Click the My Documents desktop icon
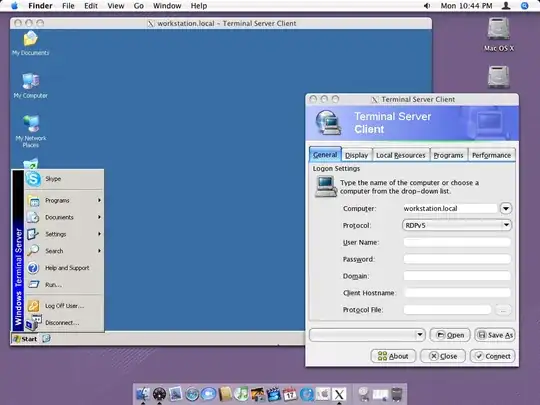Viewport: 540px width, 405px height. tap(30, 38)
